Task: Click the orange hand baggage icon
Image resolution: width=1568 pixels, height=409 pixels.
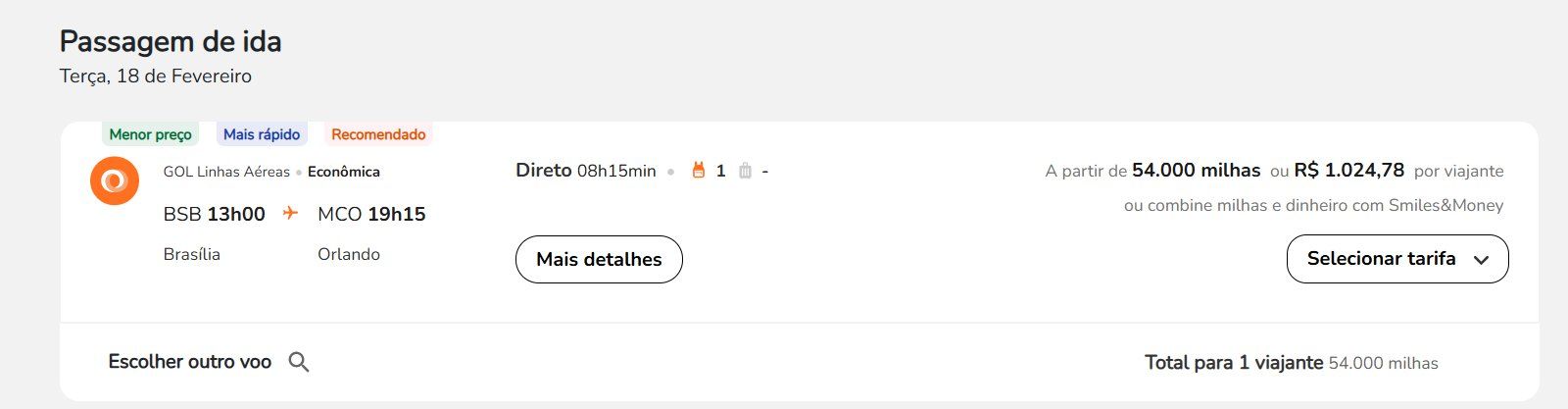Action: [x=699, y=171]
